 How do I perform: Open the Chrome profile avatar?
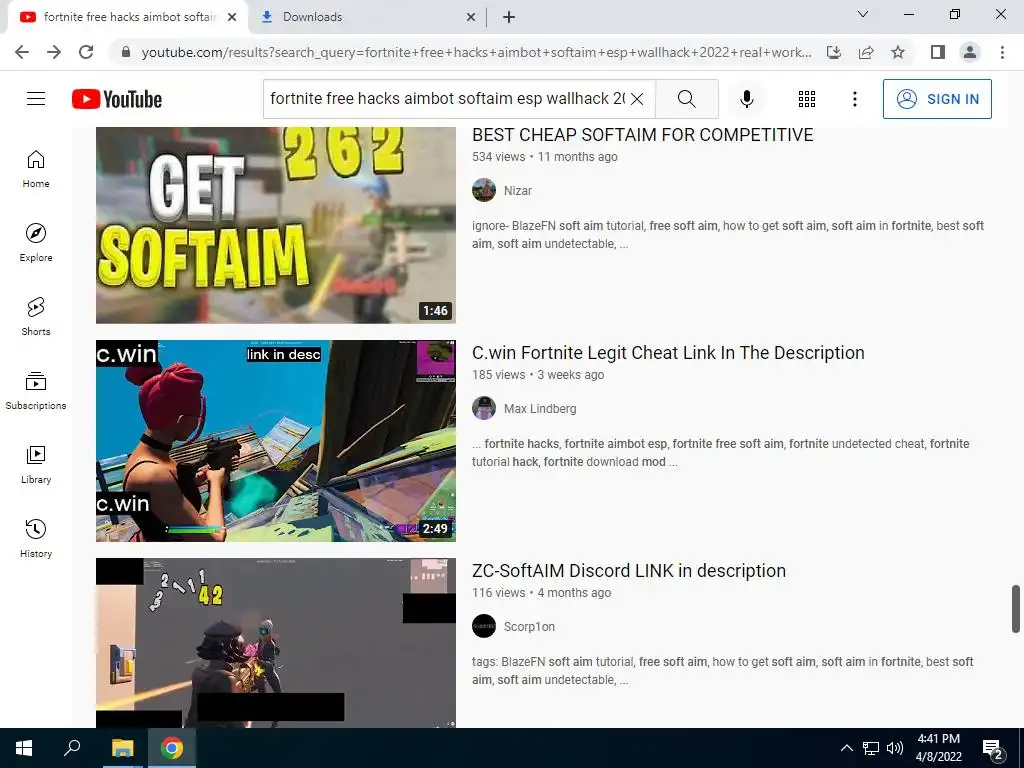pos(970,52)
